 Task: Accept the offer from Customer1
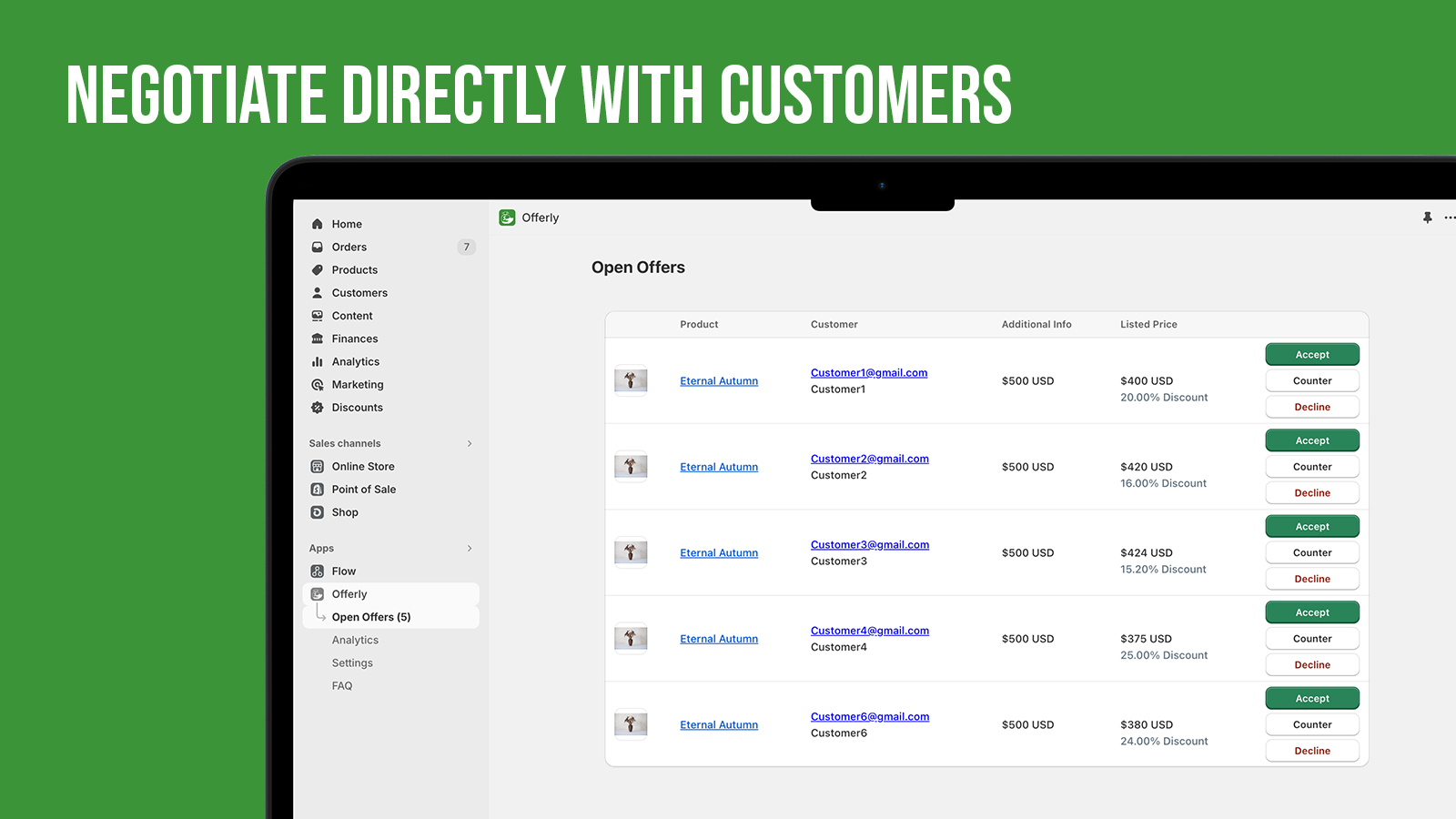1312,355
